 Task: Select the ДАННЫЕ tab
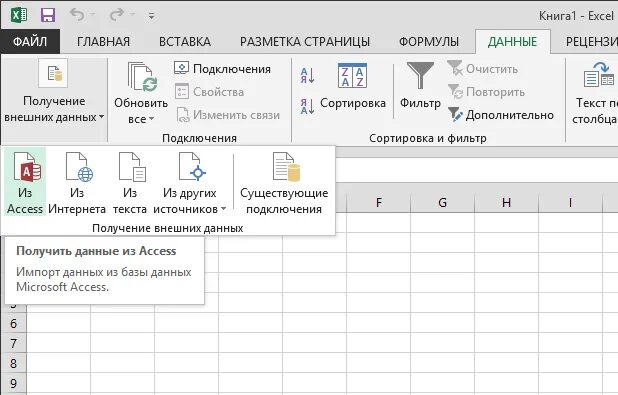(x=512, y=41)
